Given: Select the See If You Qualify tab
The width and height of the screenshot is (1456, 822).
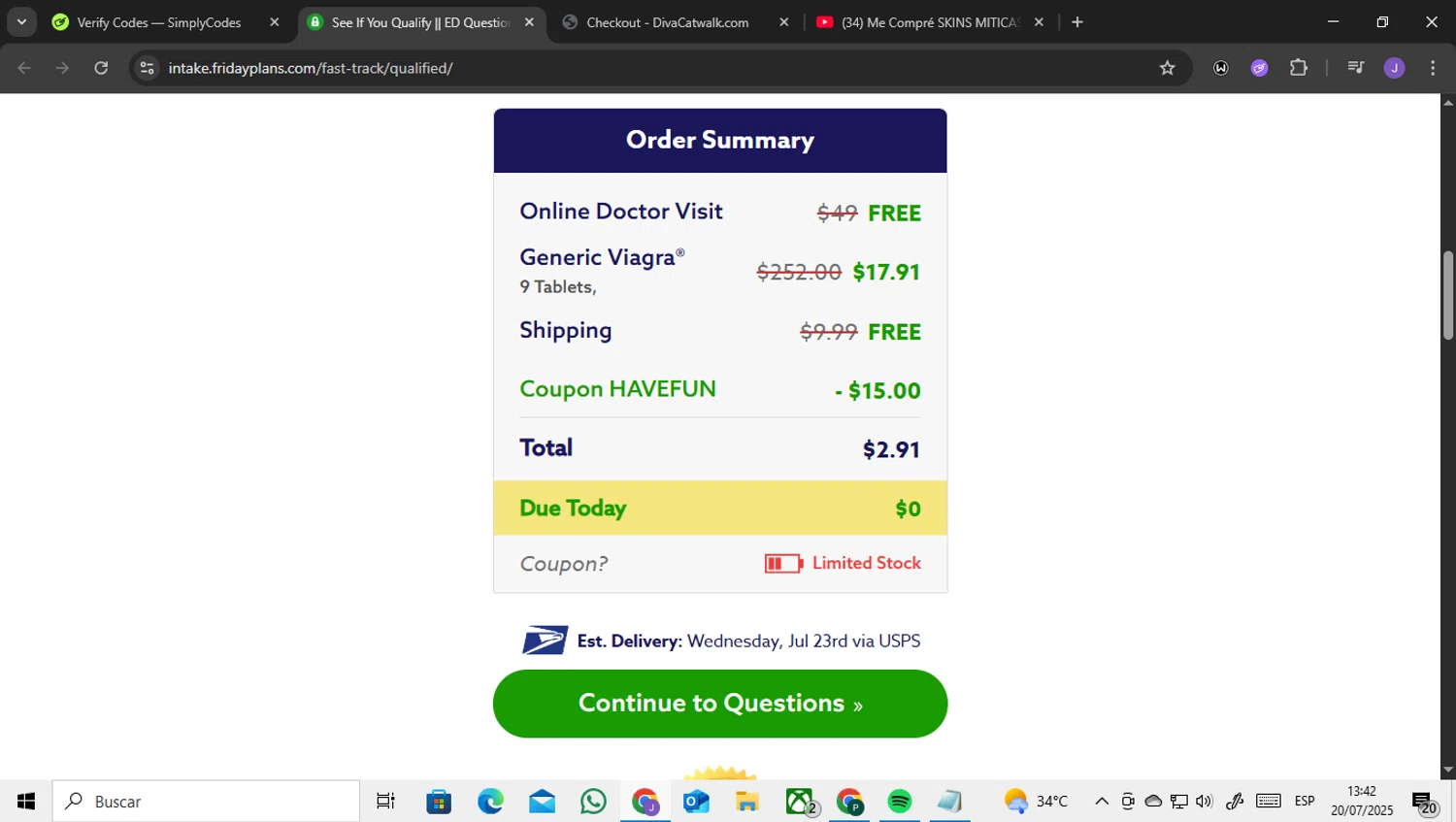Looking at the screenshot, I should pyautogui.click(x=421, y=22).
